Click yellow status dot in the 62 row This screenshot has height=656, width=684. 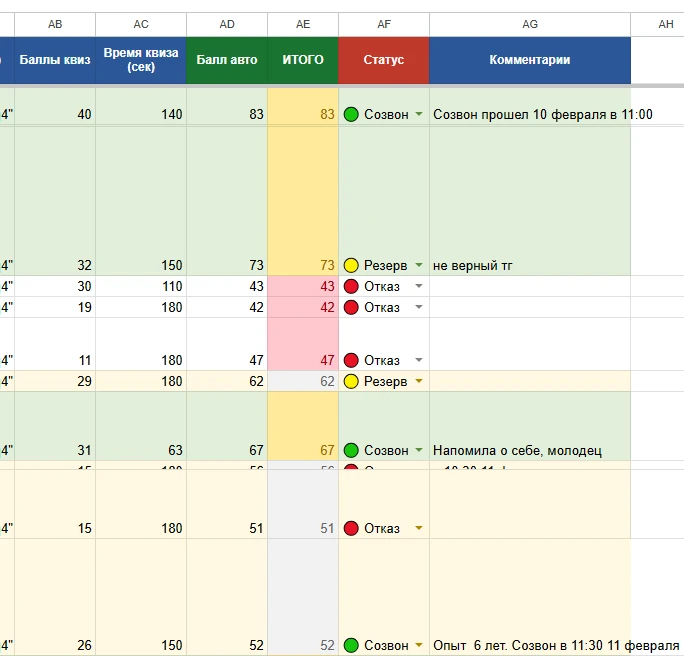click(x=351, y=381)
